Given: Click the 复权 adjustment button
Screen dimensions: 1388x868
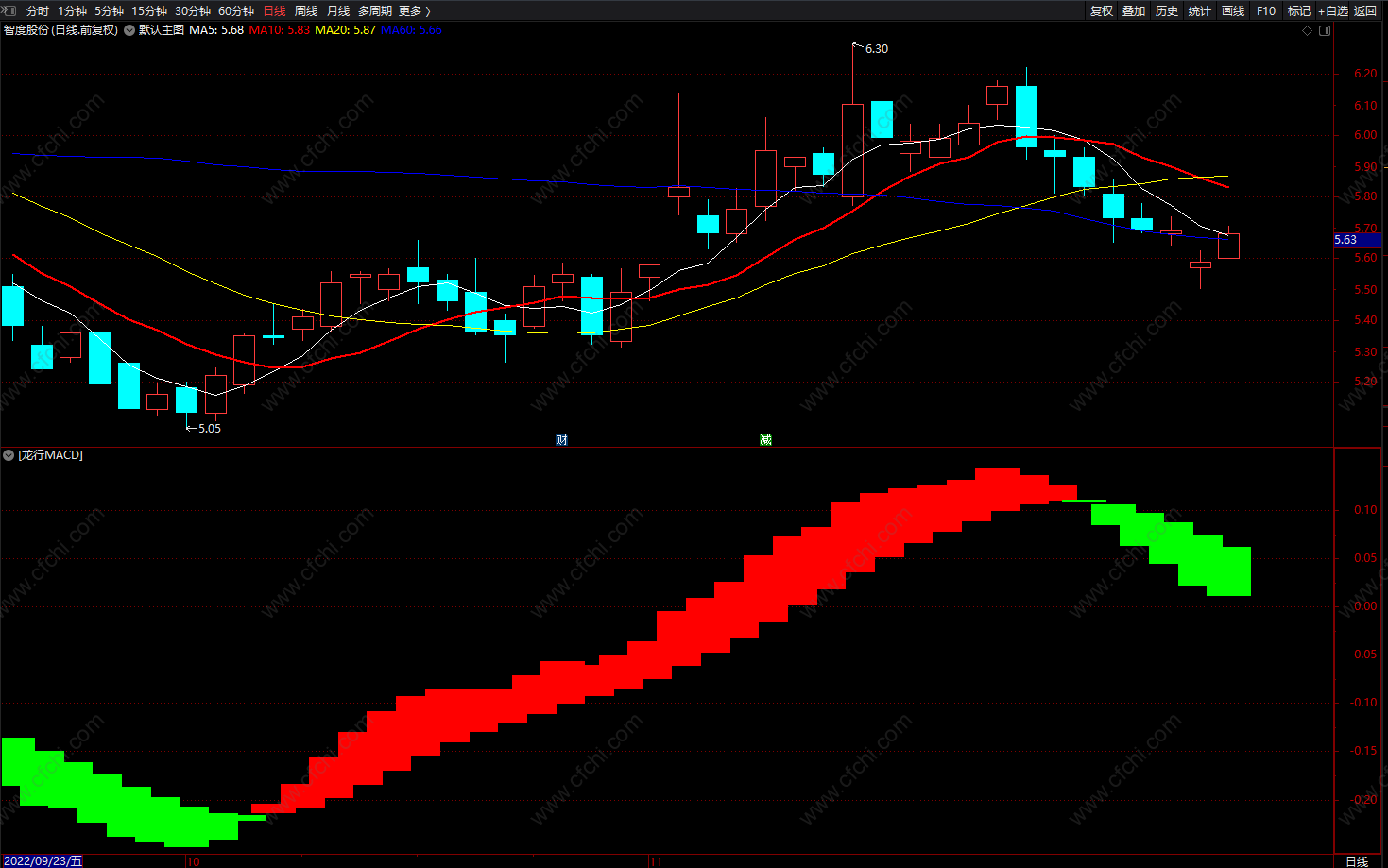Looking at the screenshot, I should [1102, 10].
